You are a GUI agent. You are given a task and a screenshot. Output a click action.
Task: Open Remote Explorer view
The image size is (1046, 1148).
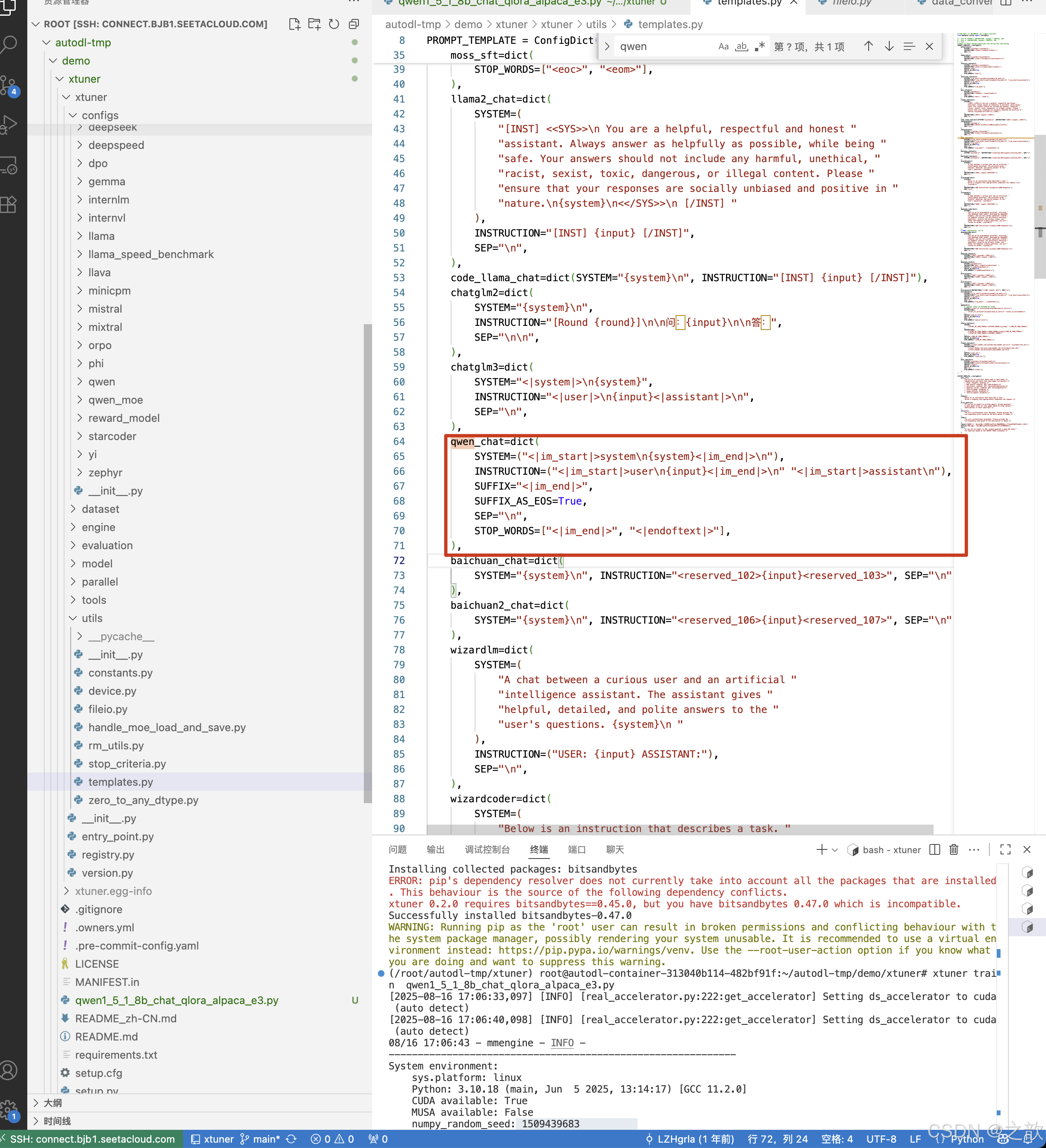pyautogui.click(x=9, y=165)
